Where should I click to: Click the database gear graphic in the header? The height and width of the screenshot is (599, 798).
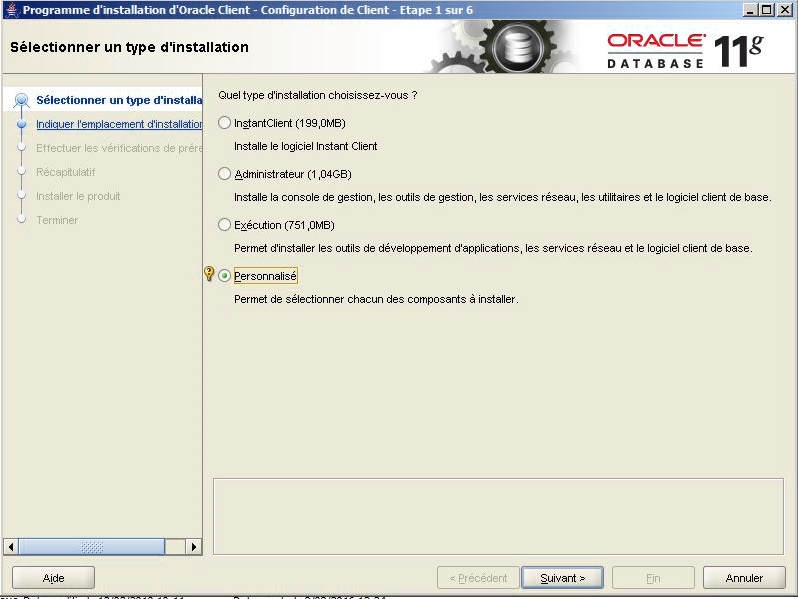[518, 47]
